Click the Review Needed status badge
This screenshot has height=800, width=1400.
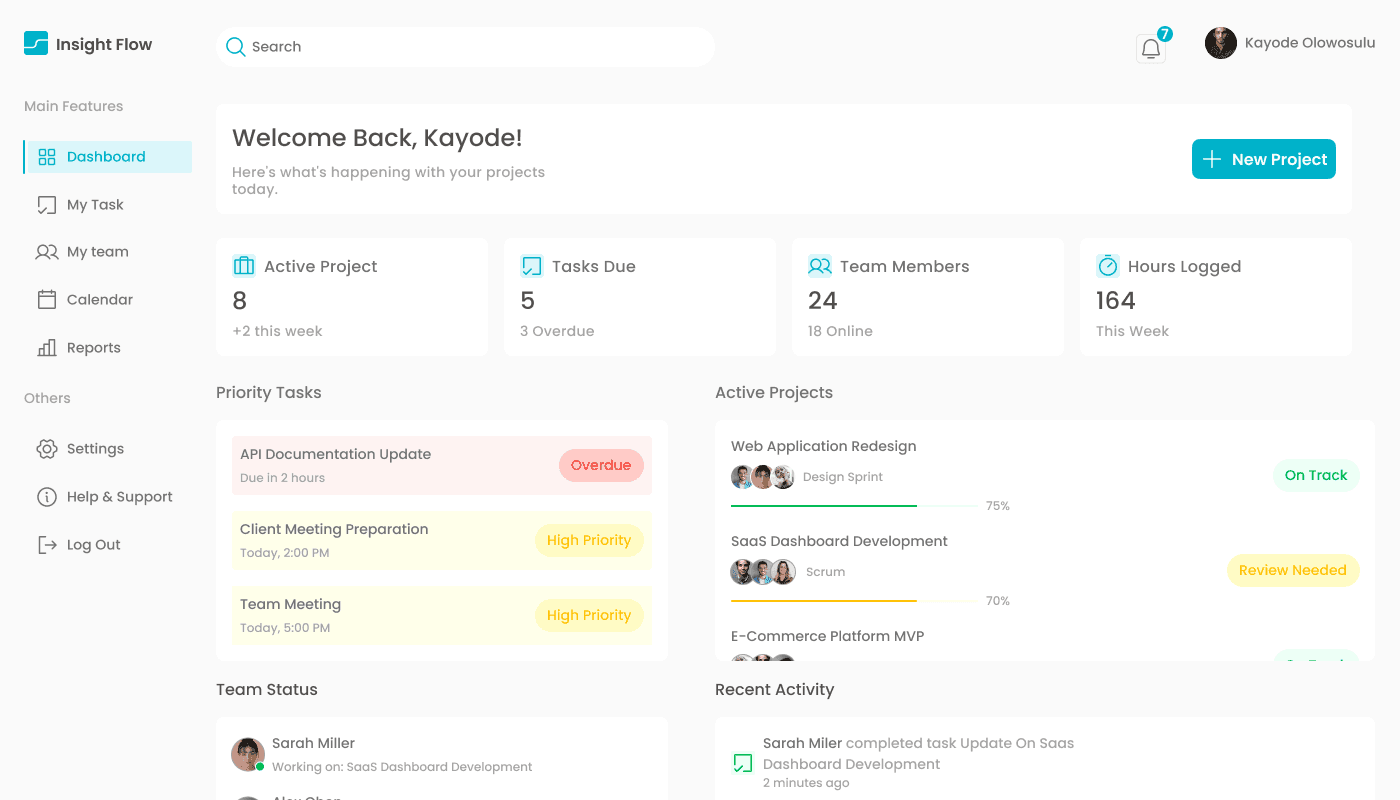(x=1292, y=570)
